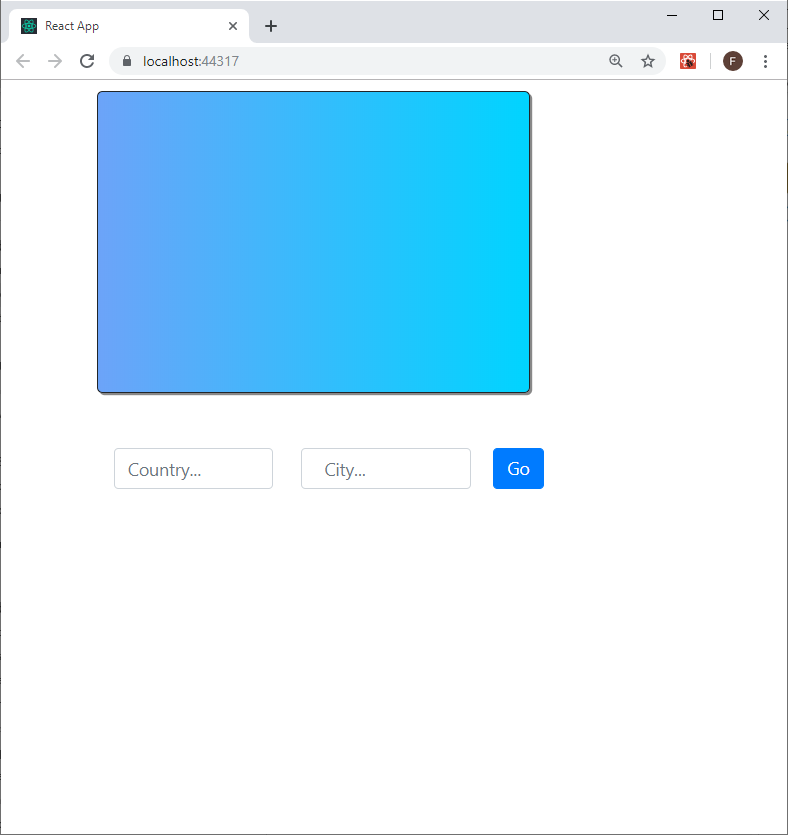Click the browser back arrow
The height and width of the screenshot is (835, 788).
point(23,61)
